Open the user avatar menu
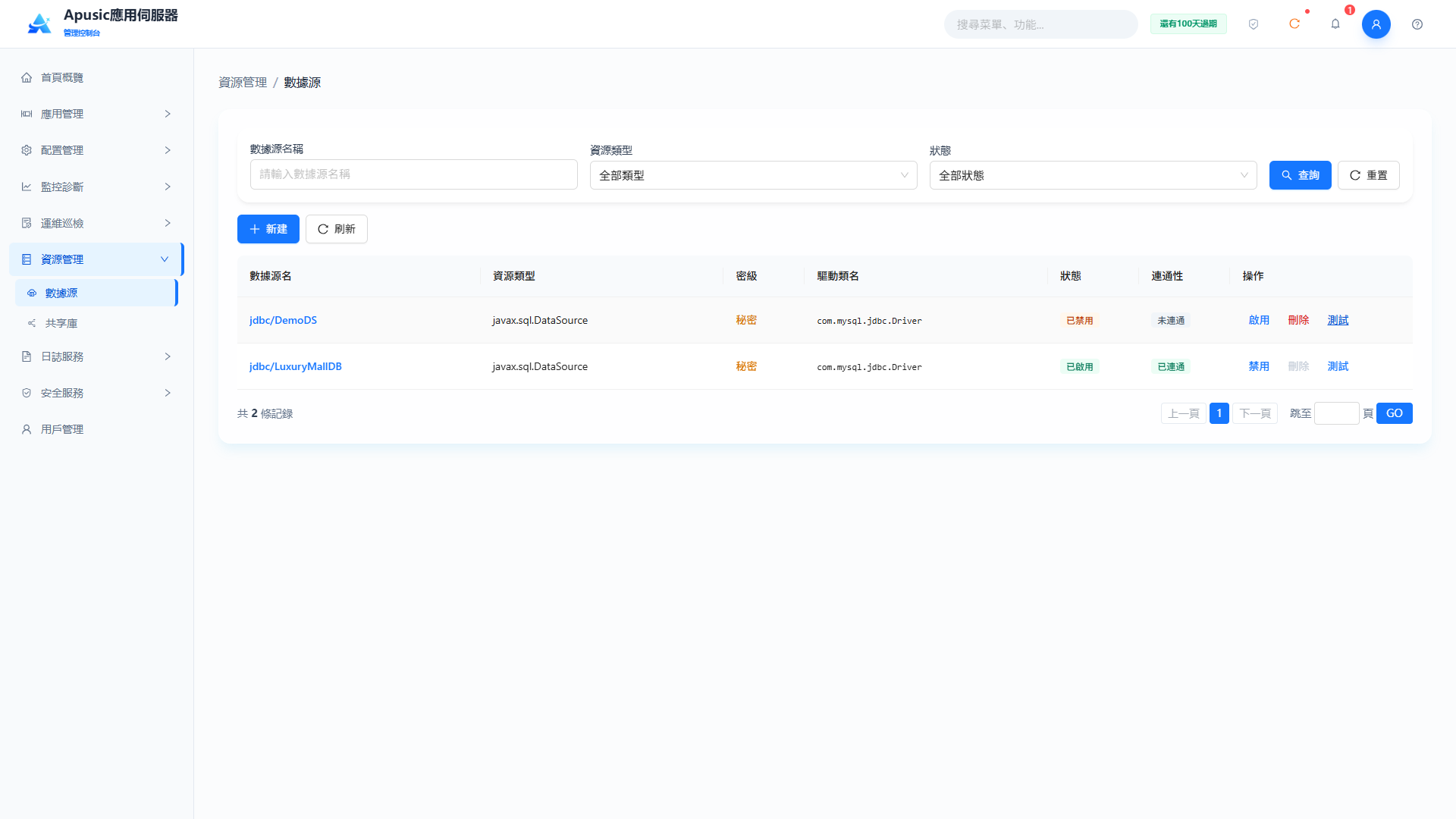This screenshot has width=1456, height=819. coord(1376,24)
